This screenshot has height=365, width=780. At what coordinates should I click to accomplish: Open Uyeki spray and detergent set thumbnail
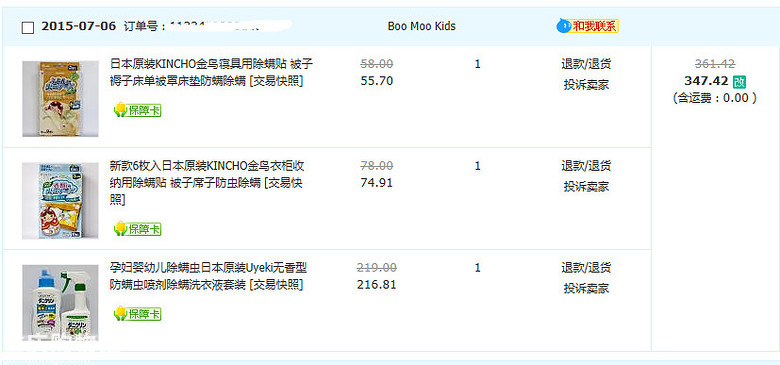60,302
